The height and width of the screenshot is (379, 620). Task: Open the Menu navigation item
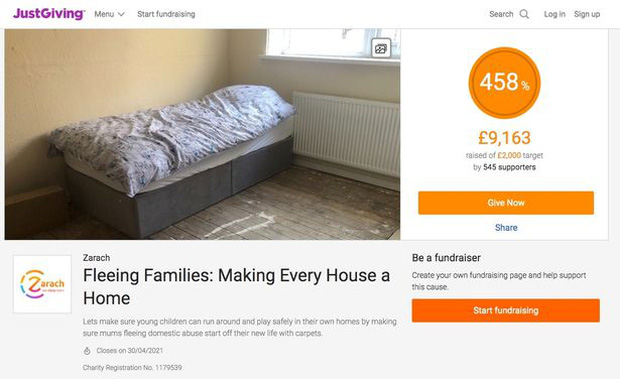pos(110,14)
